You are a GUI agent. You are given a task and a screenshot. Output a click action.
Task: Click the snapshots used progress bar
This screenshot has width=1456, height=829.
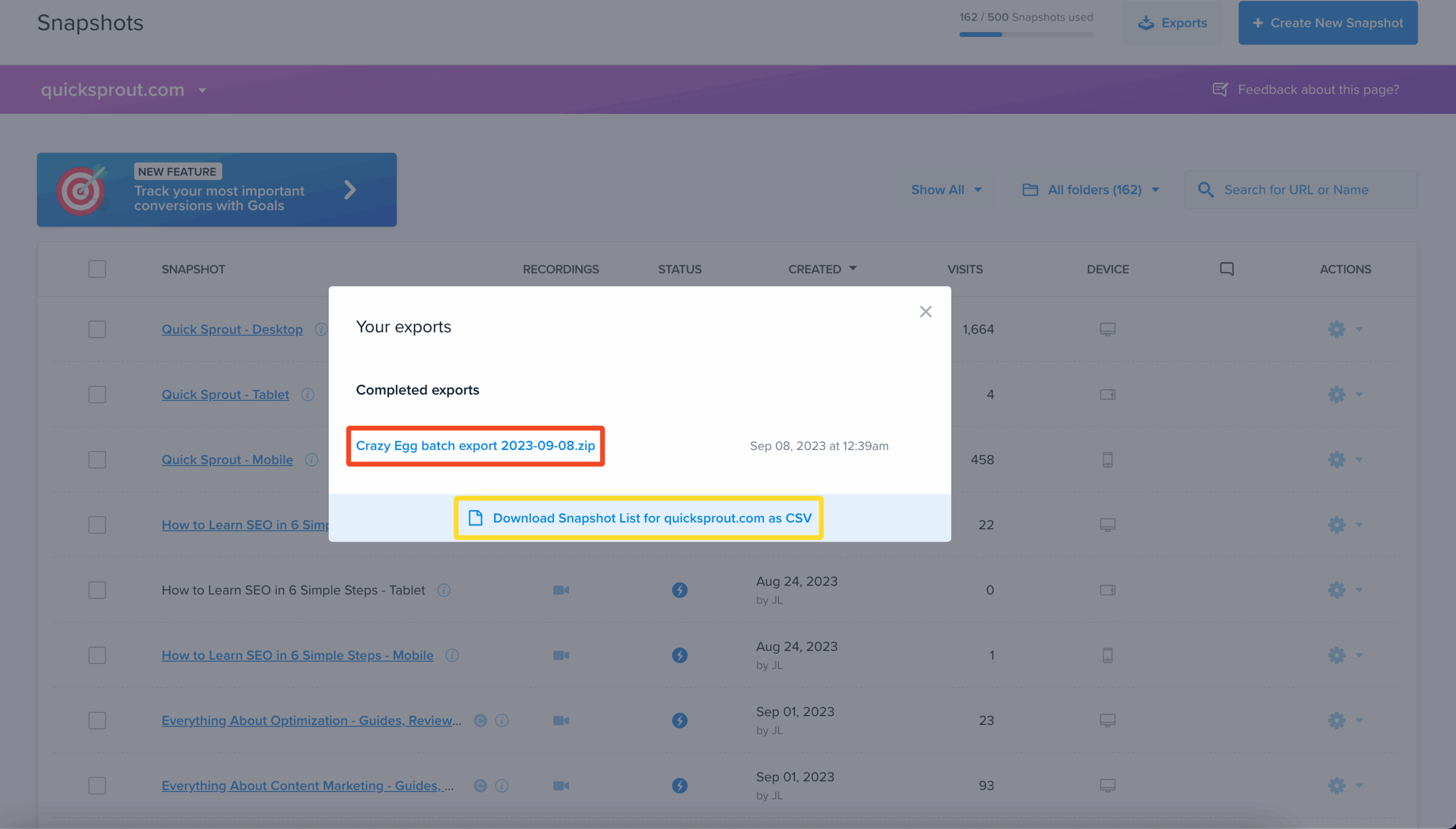click(x=1026, y=35)
